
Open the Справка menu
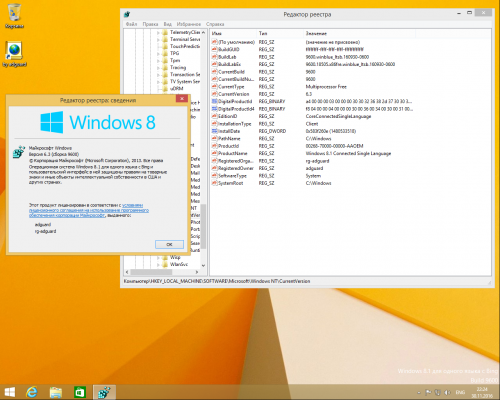(x=215, y=24)
